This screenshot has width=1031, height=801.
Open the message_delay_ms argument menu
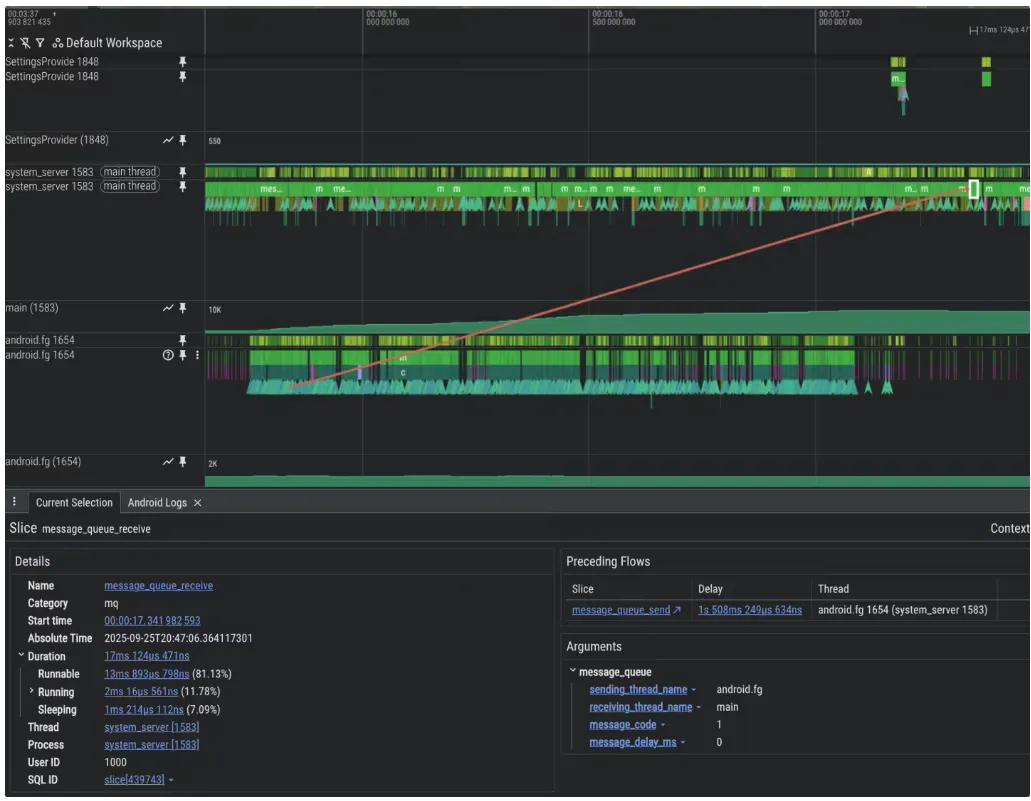tap(683, 742)
